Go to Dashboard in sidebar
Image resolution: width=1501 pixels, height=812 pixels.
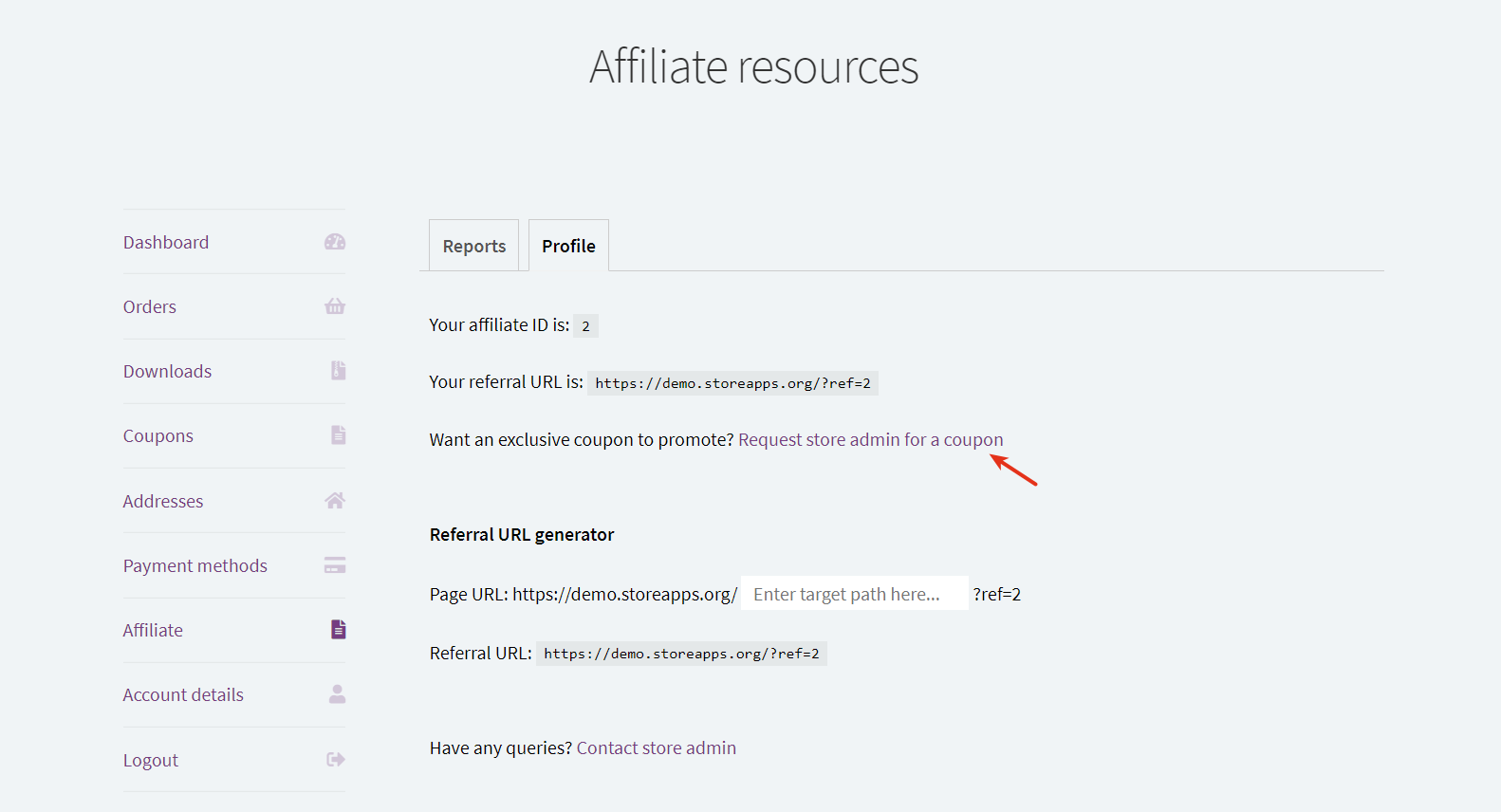point(166,242)
